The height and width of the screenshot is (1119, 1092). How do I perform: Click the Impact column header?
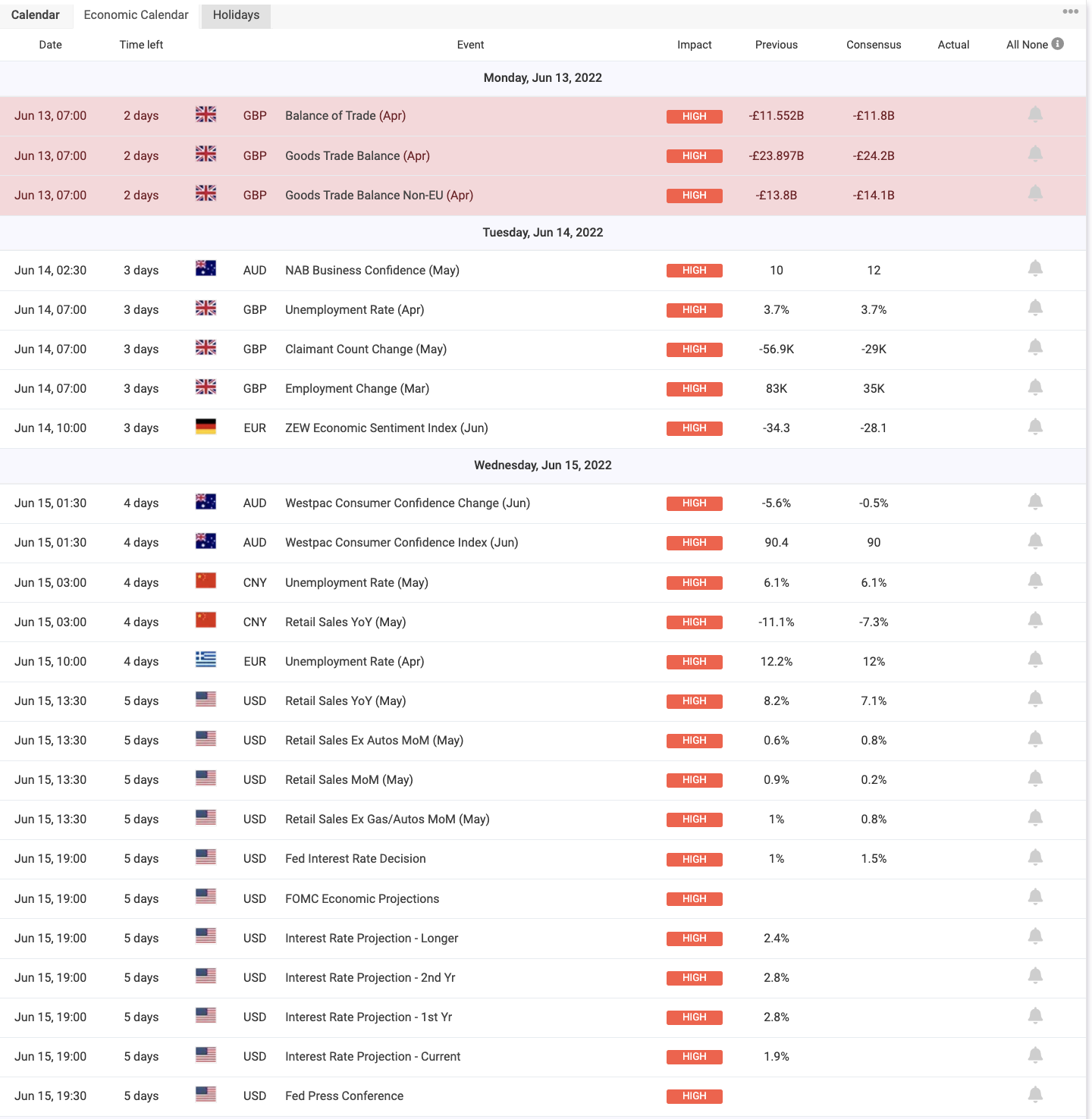coord(695,45)
